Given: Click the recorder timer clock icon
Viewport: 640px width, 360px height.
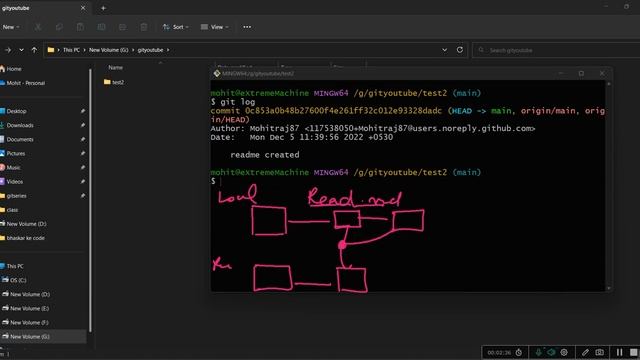Looking at the screenshot, I should (518, 352).
